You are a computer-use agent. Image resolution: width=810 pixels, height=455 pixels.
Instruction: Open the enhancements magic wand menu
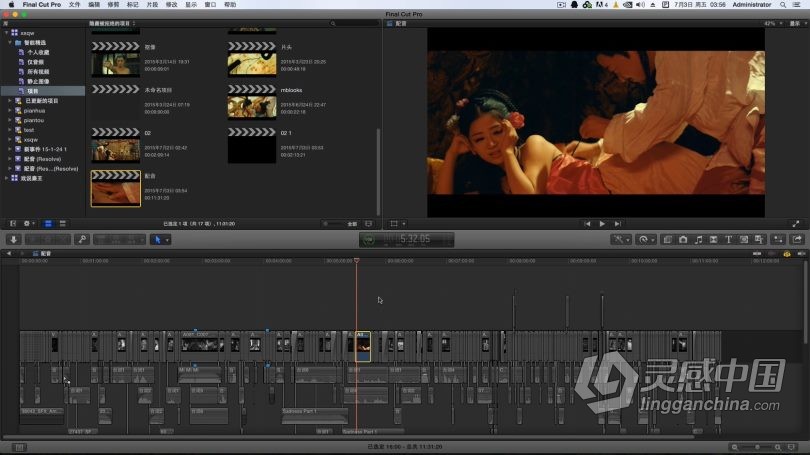click(x=620, y=240)
